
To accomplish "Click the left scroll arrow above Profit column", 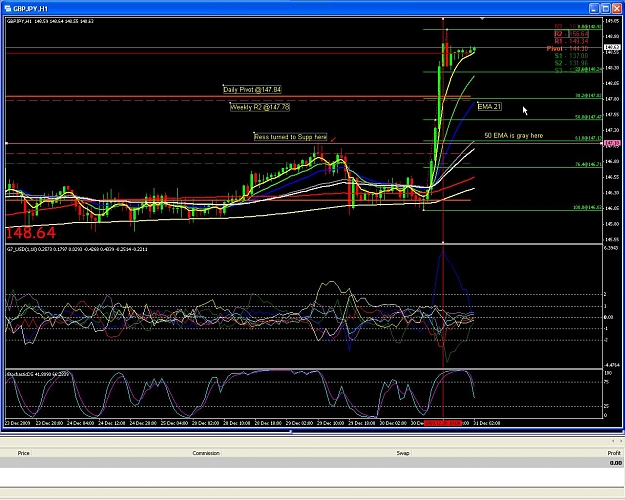I will pyautogui.click(x=613, y=441).
